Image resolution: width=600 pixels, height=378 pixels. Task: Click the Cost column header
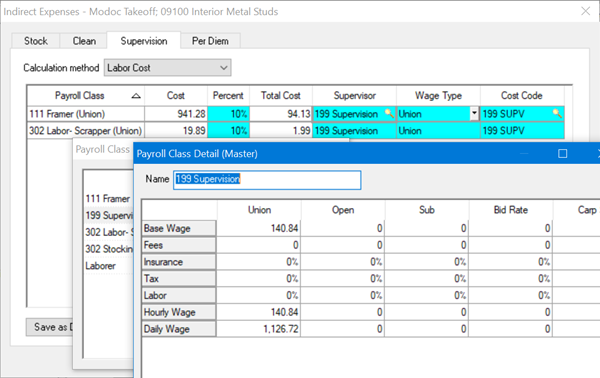pos(176,96)
